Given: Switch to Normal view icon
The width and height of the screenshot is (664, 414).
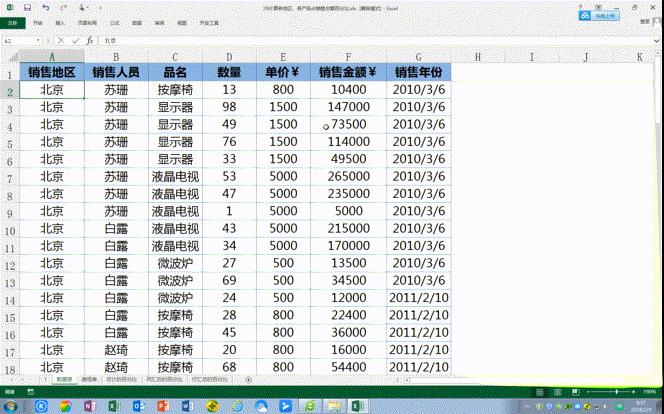Looking at the screenshot, I should tap(540, 392).
